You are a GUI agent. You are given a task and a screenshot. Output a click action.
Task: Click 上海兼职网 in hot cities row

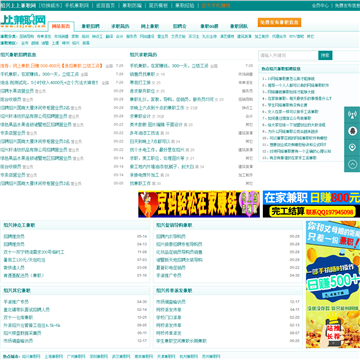[x=54, y=356]
